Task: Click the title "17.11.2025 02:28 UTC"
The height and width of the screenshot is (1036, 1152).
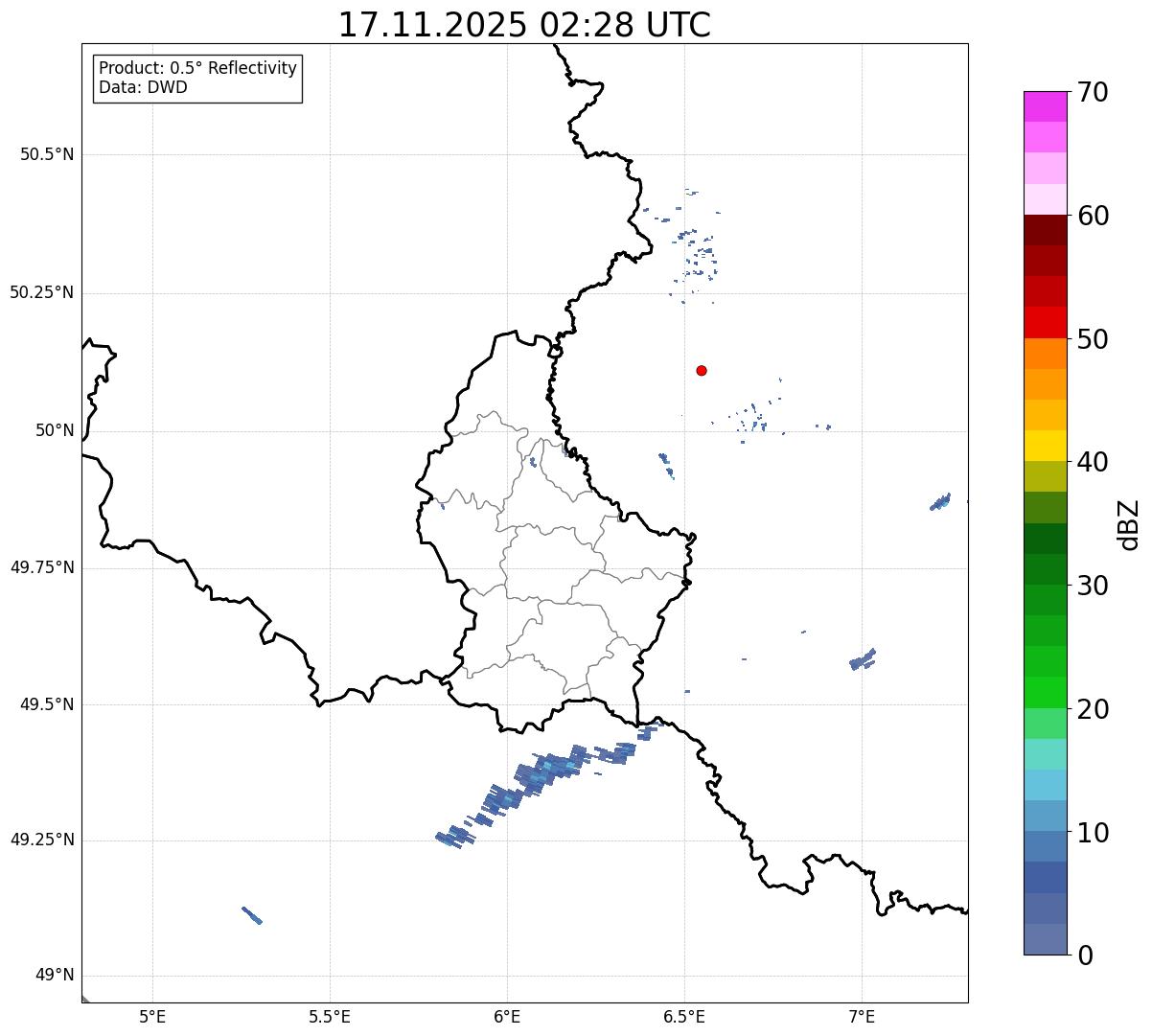Action: click(x=524, y=25)
